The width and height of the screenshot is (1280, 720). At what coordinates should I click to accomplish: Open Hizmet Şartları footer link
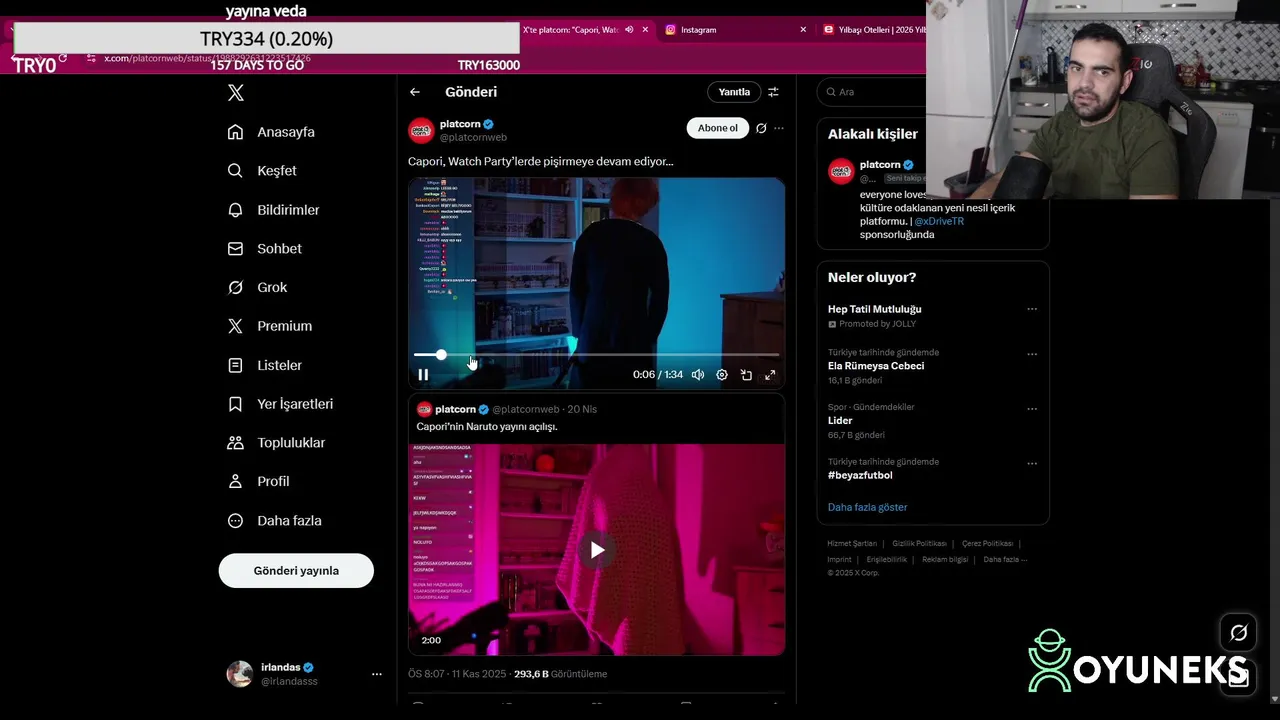[x=852, y=544]
